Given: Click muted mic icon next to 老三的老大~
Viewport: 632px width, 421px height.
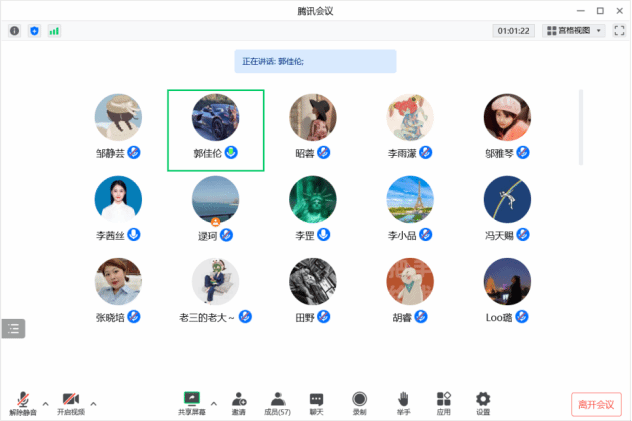Looking at the screenshot, I should (x=245, y=317).
